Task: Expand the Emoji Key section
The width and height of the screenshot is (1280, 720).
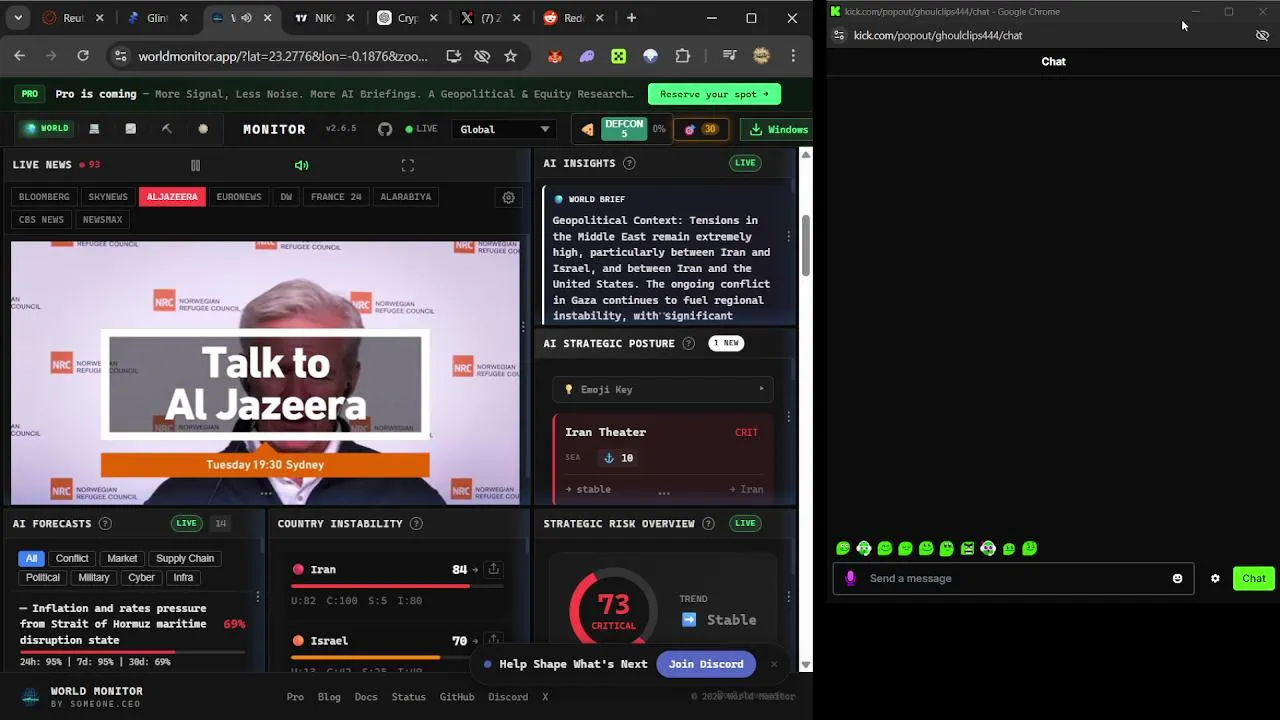Action: point(663,390)
